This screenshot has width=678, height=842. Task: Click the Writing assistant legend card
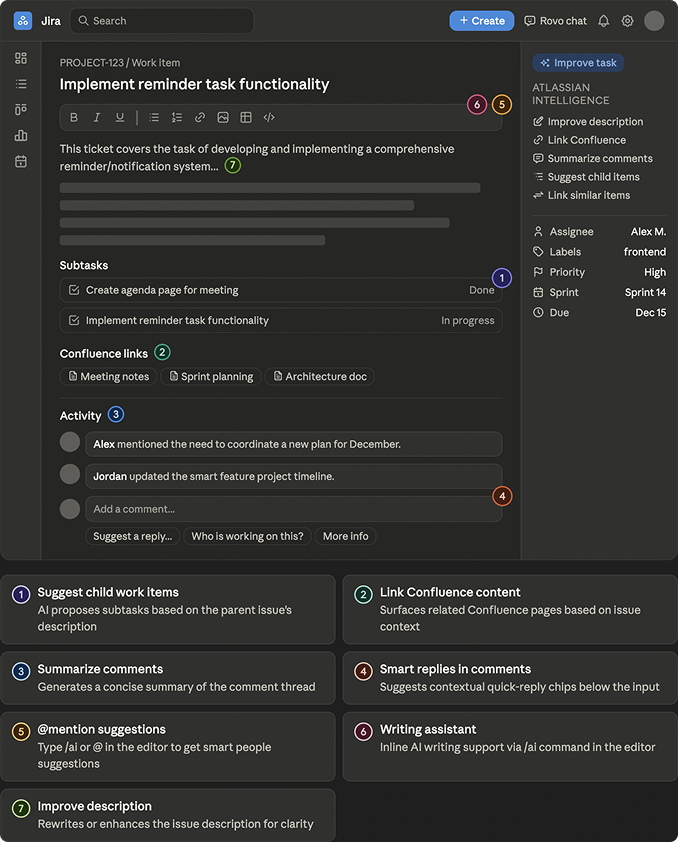coord(510,746)
